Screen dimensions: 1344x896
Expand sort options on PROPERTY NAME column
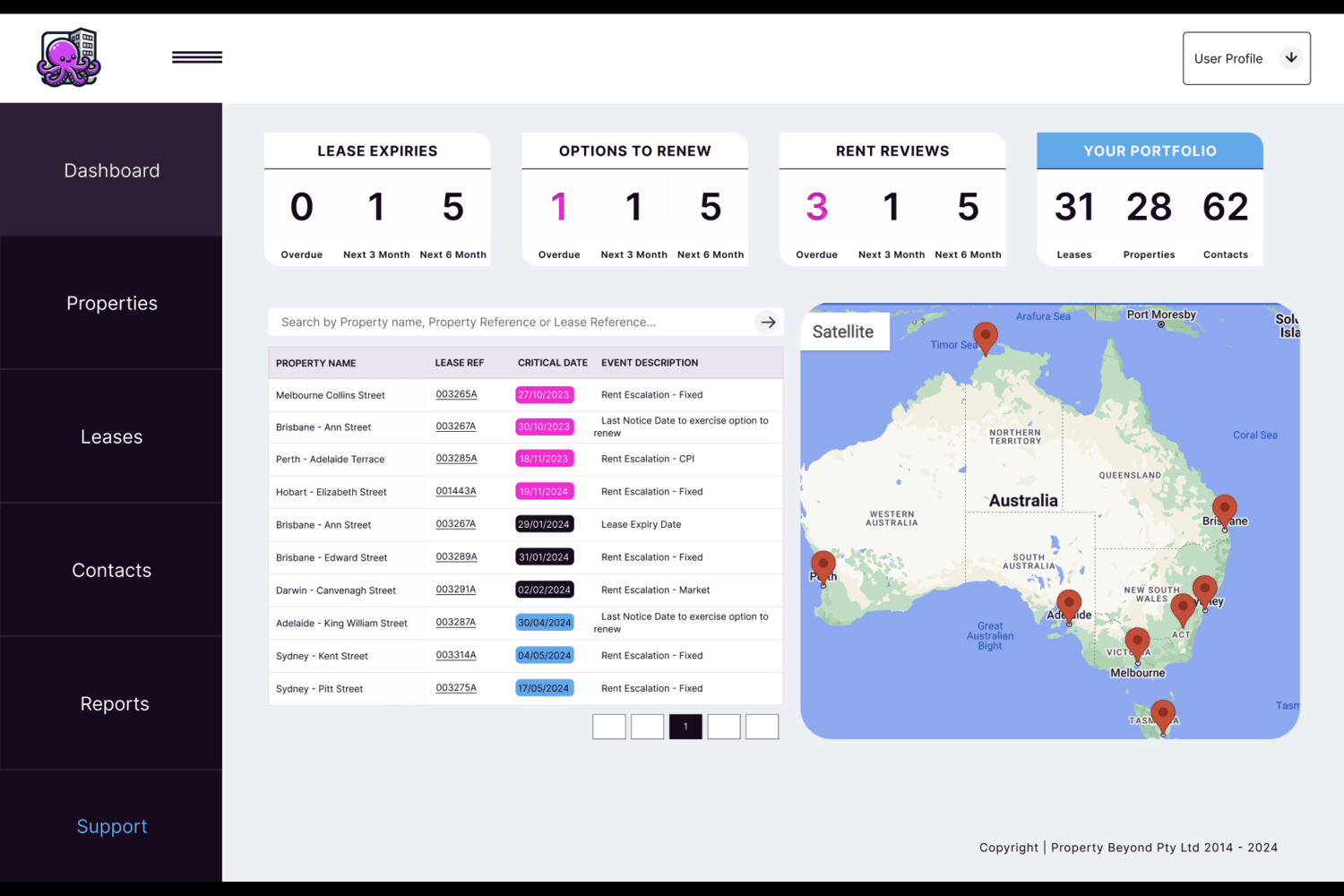pyautogui.click(x=315, y=363)
